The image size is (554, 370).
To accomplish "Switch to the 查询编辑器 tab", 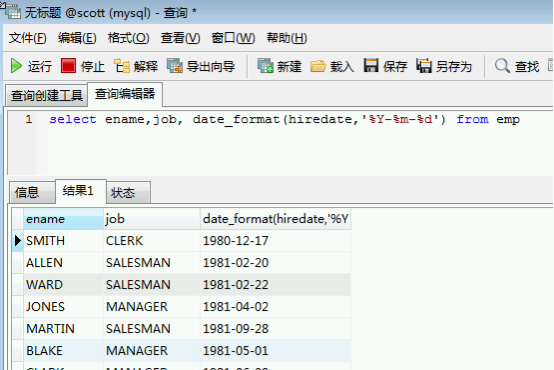I will [x=125, y=94].
